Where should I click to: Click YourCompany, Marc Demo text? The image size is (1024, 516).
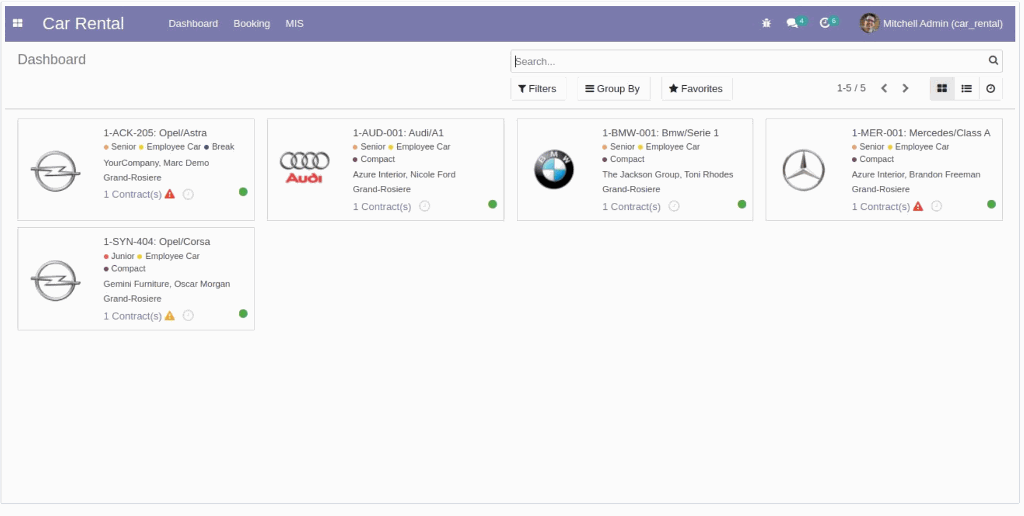click(156, 163)
